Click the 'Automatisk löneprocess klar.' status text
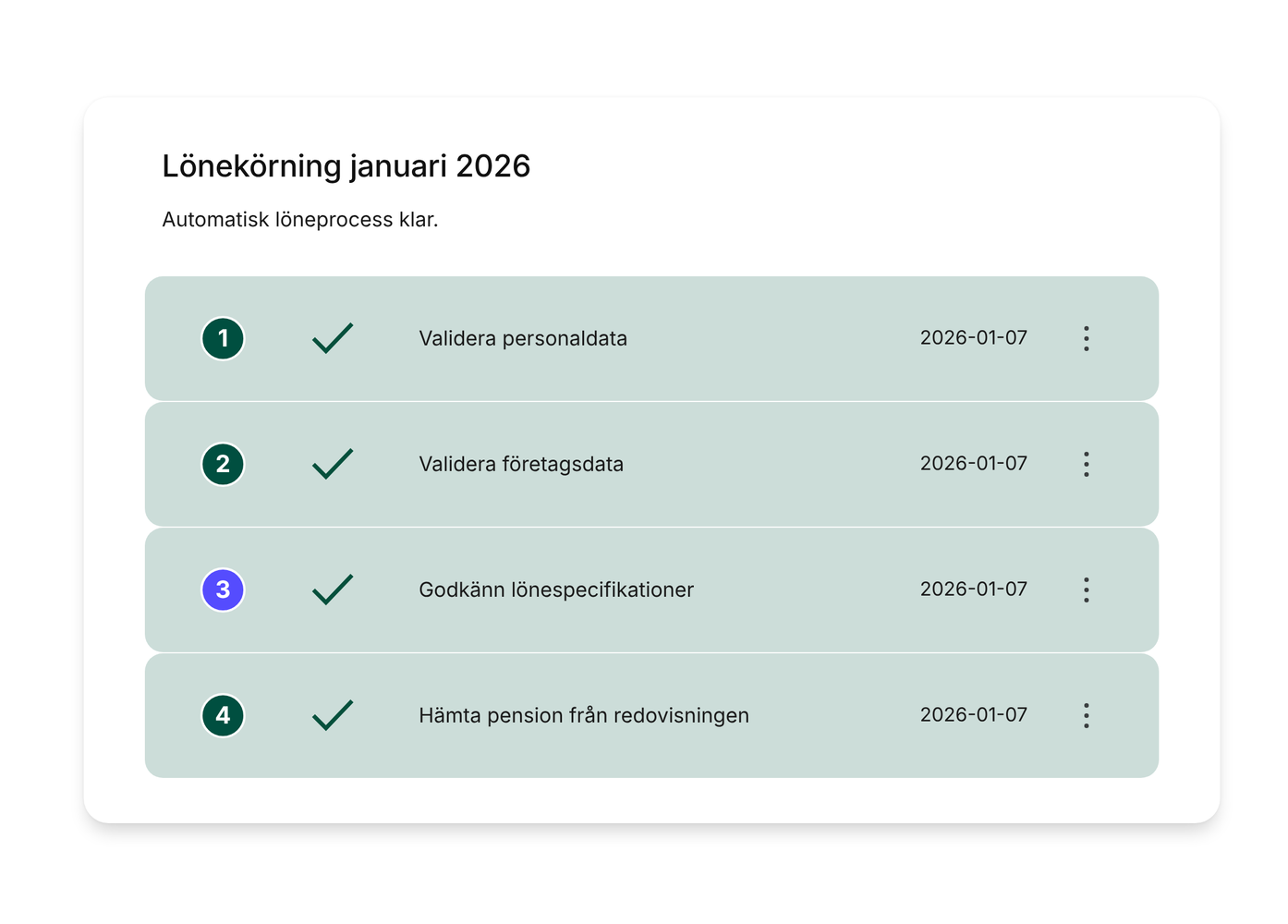Screen dimensions: 1288x924 [300, 220]
